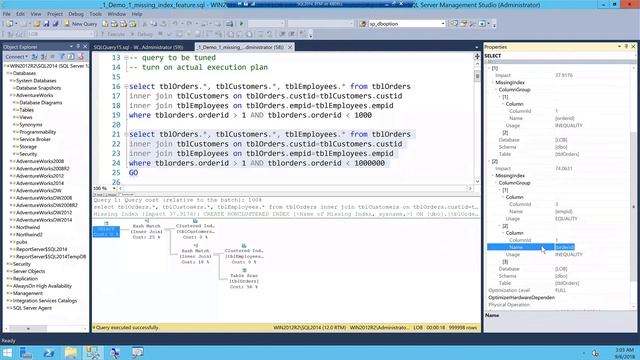Viewport: 640px width, 360px height.
Task: Click the Analysis Services XMLA Query icon
Action: [132, 24]
